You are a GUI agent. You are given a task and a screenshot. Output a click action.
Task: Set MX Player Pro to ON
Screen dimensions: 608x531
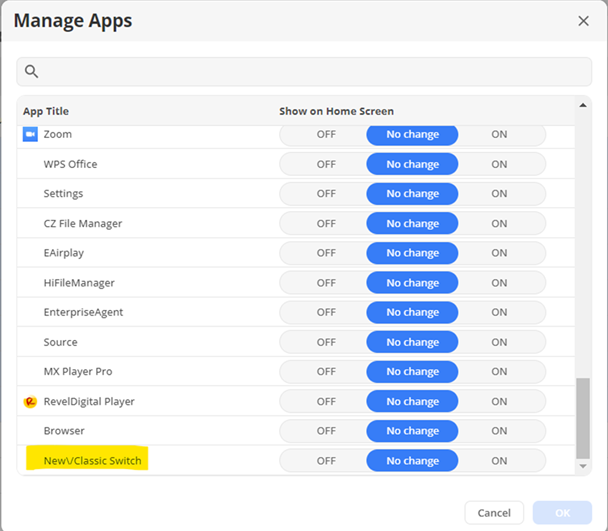point(499,372)
